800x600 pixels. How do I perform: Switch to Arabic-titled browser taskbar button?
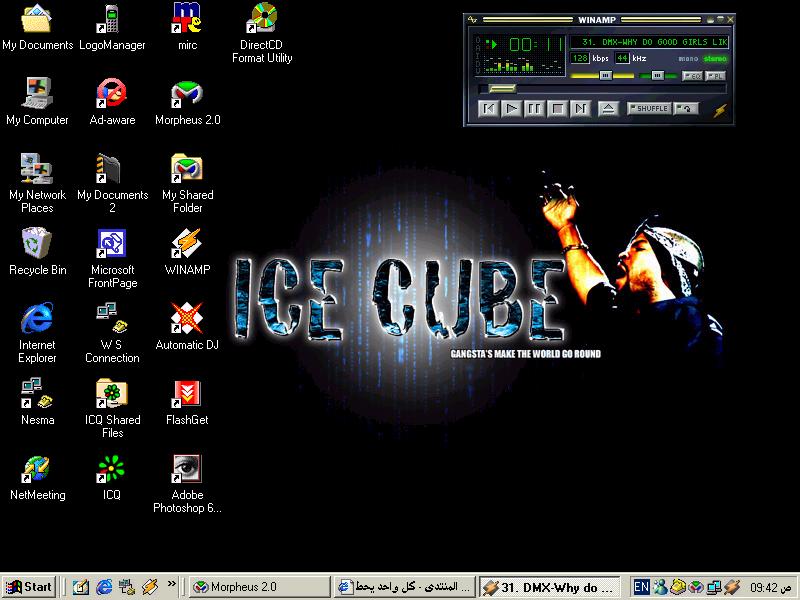click(x=406, y=587)
